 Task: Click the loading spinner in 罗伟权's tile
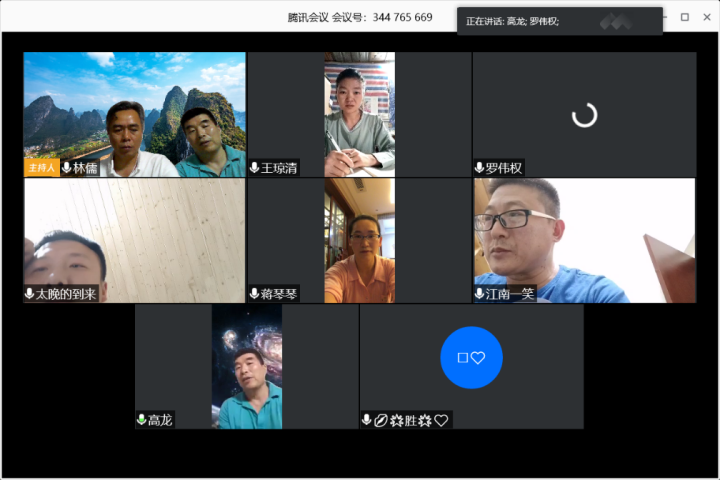584,115
